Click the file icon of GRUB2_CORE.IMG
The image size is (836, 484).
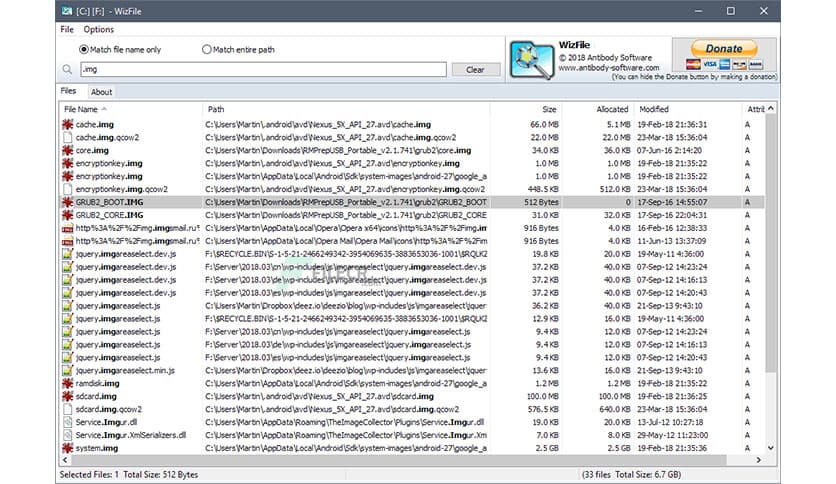67,215
